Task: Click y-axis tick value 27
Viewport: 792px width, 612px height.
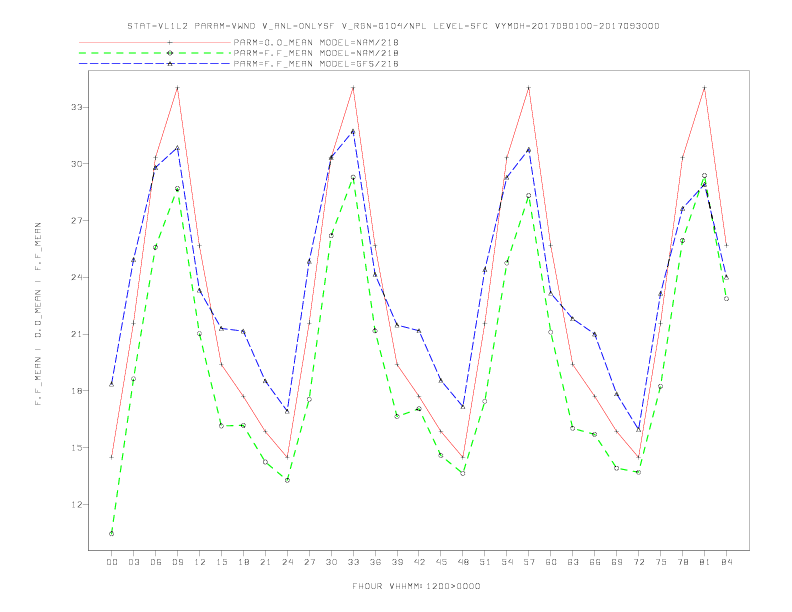Action: tap(76, 221)
